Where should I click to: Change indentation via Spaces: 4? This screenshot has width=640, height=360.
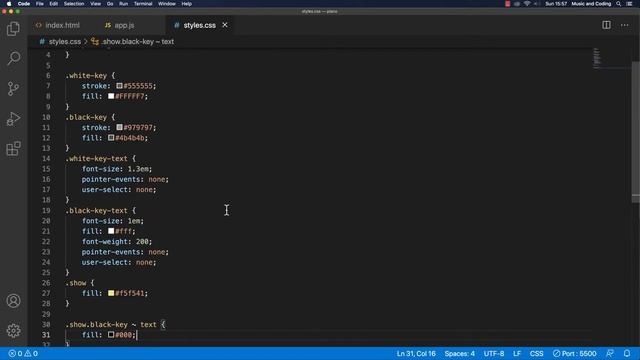(x=460, y=353)
